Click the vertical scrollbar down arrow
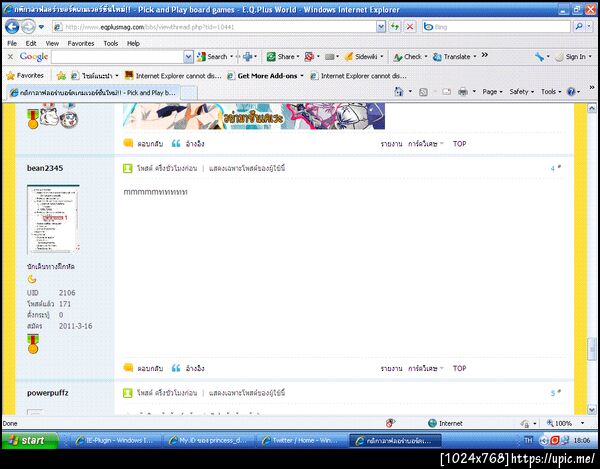The image size is (600, 469). point(592,410)
